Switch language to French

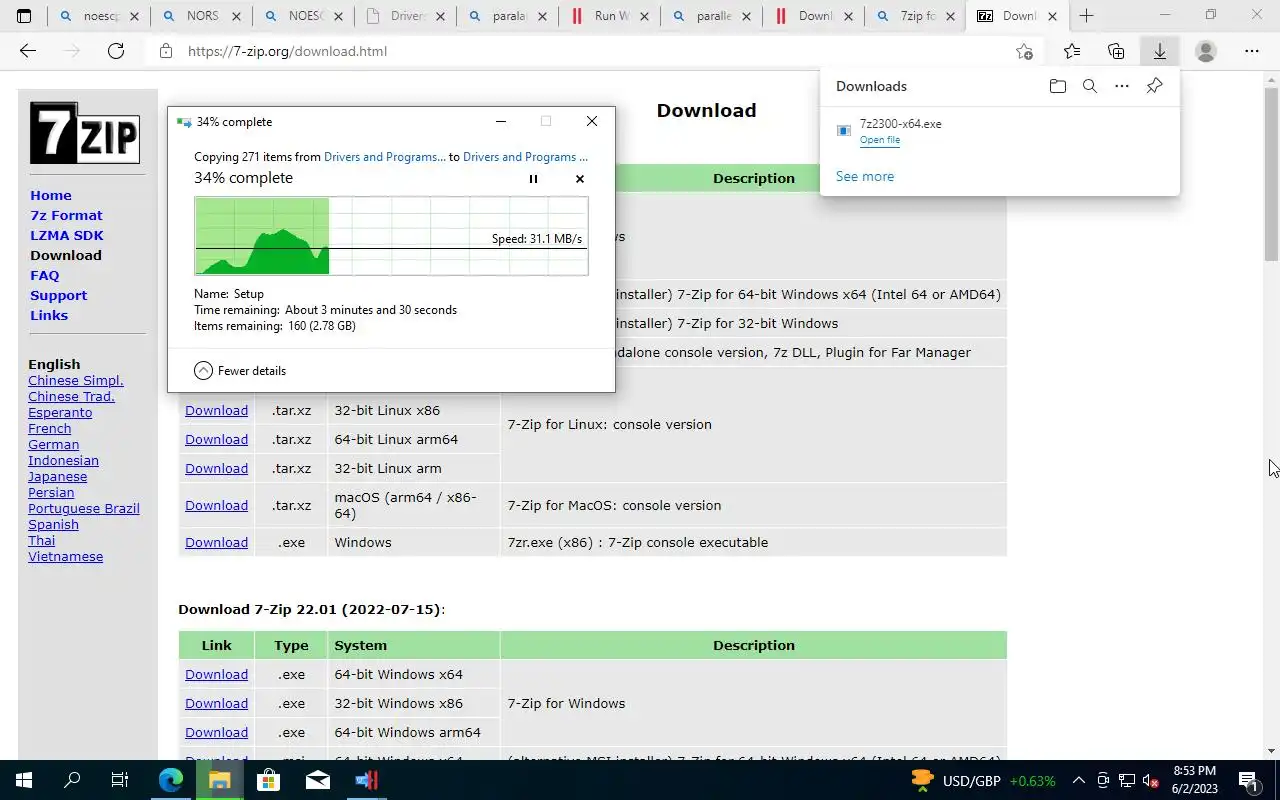click(50, 428)
